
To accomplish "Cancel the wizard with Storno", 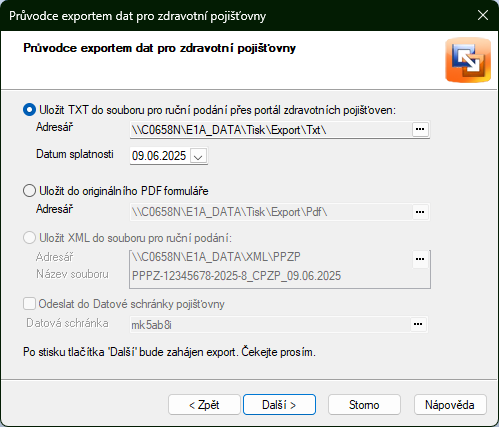I will [364, 405].
